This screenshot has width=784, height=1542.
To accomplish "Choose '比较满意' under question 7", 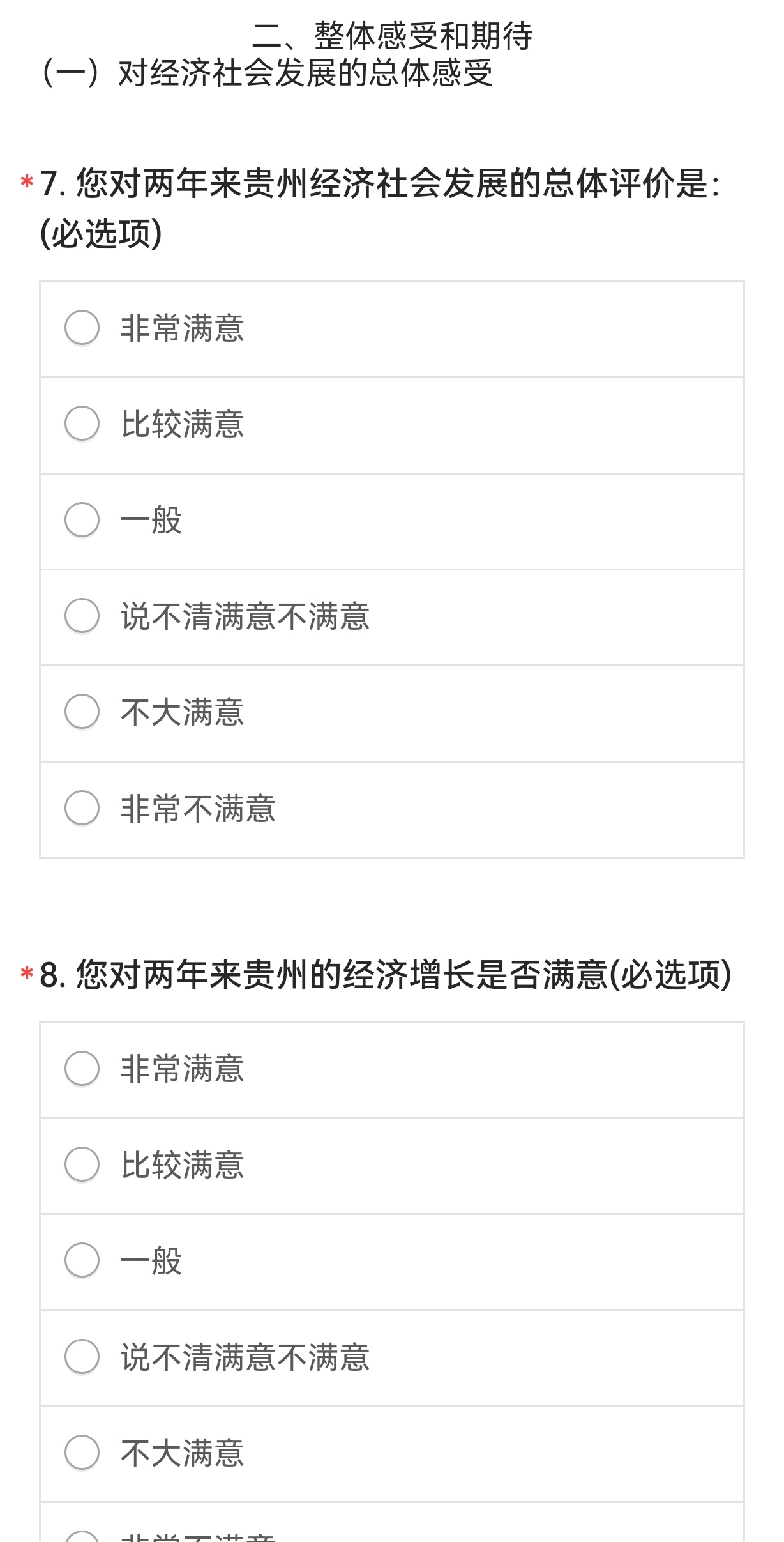I will pos(82,424).
